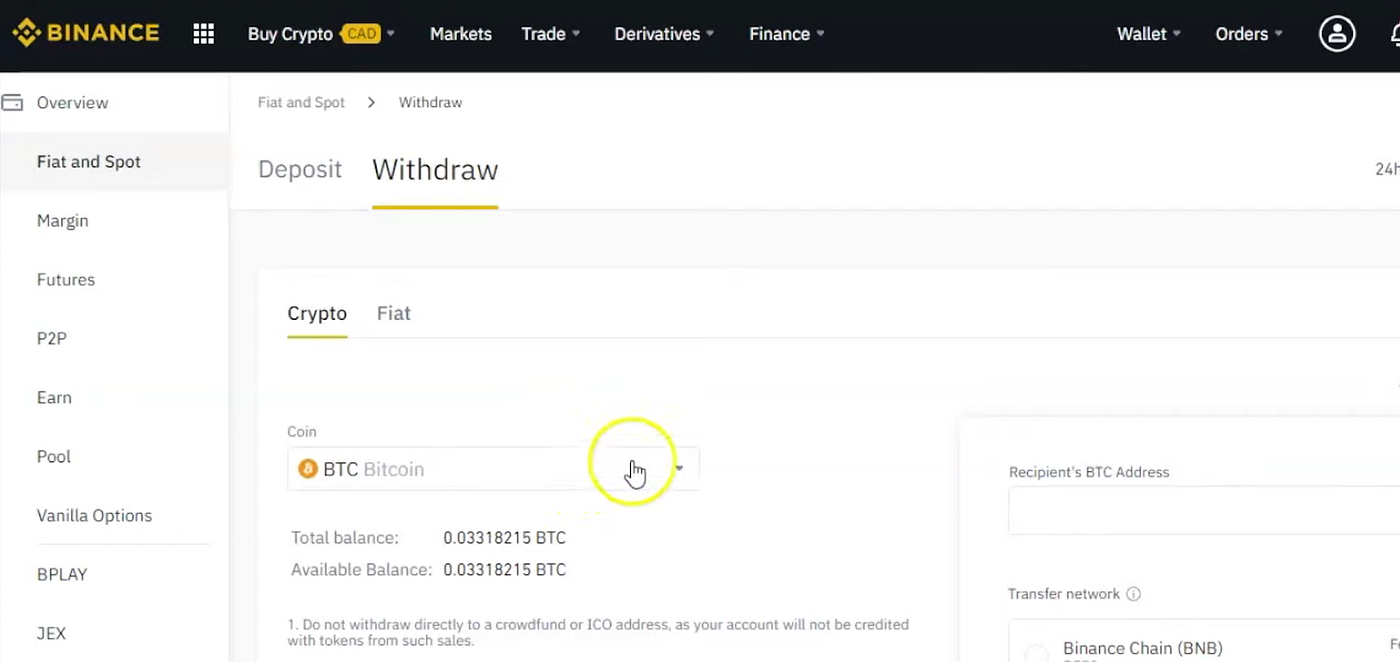Switch to the Deposit tab
This screenshot has width=1400, height=662.
coord(299,169)
